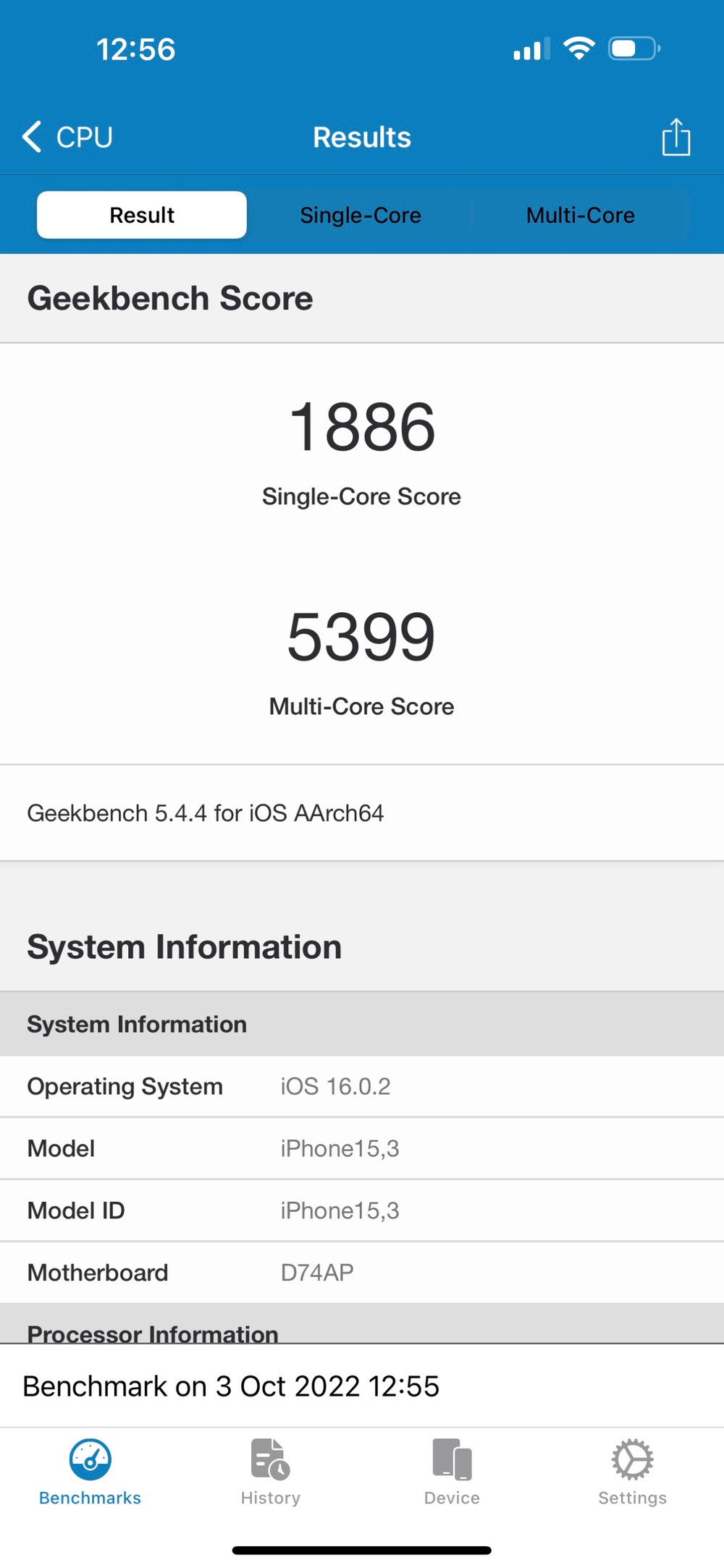
Task: Tap the battery status icon
Action: pyautogui.click(x=633, y=48)
